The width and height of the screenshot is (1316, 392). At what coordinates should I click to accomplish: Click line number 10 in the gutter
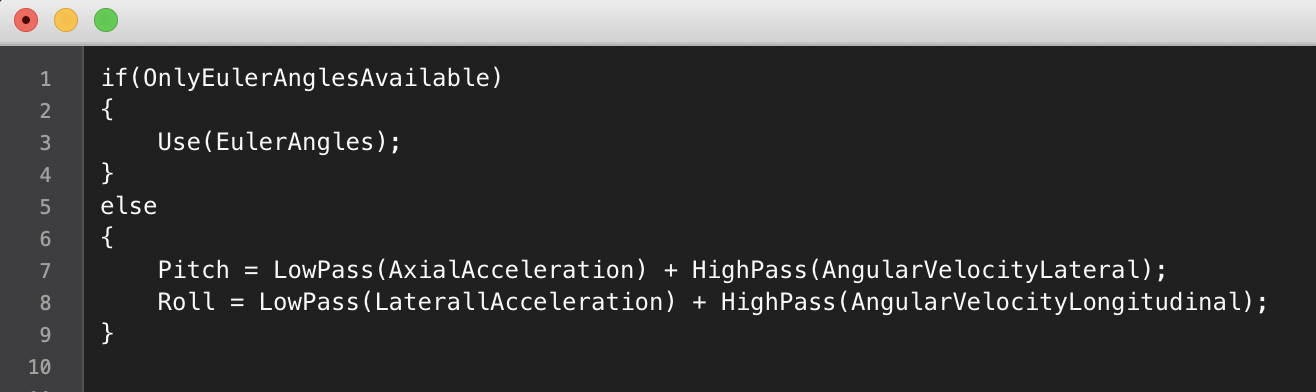click(x=38, y=366)
